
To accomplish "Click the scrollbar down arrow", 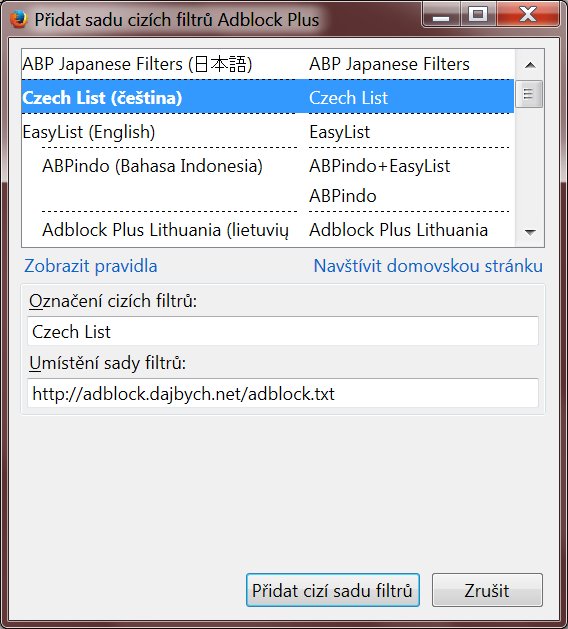I will click(x=530, y=232).
